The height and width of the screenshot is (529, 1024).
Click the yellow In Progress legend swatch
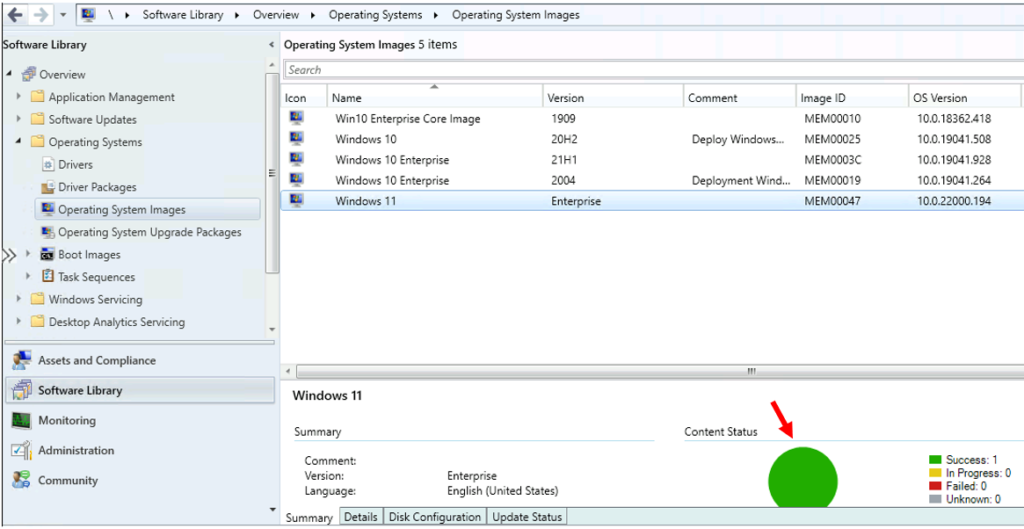click(934, 473)
